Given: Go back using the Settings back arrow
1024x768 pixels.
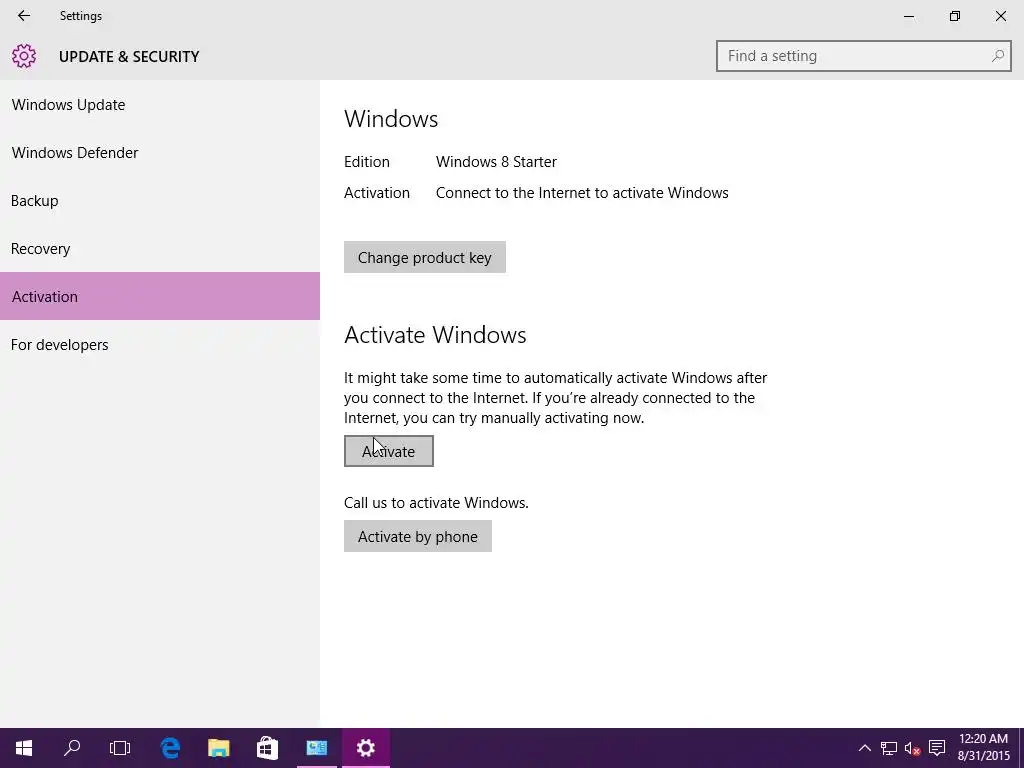Looking at the screenshot, I should [24, 16].
